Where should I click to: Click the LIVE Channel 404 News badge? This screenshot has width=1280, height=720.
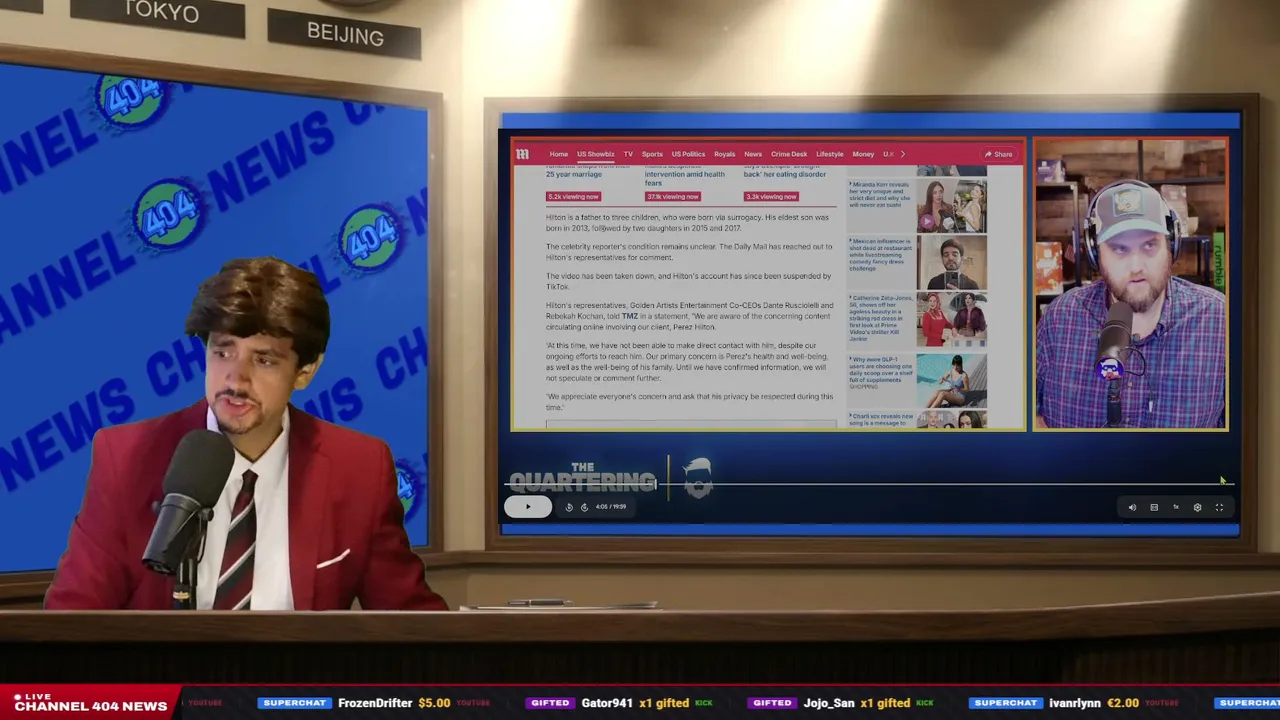(90, 702)
